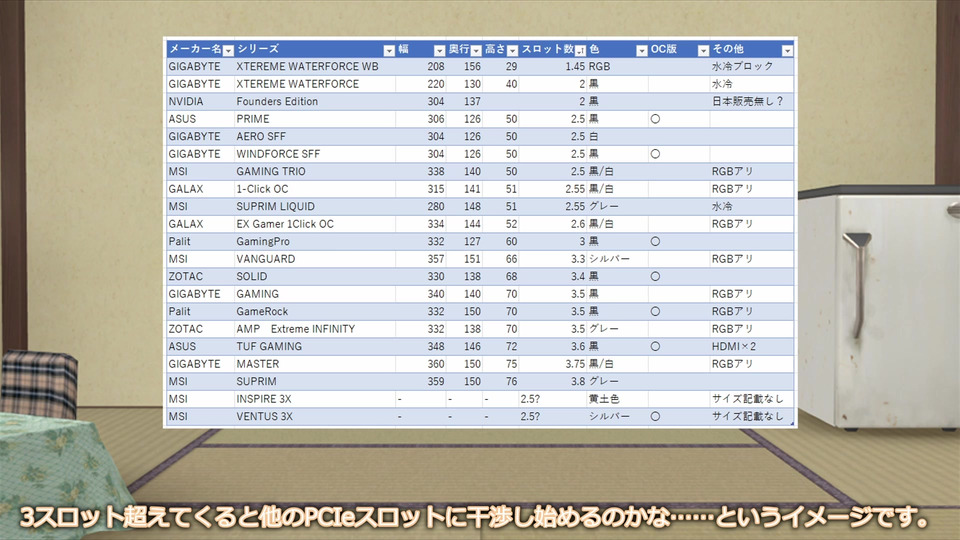Image resolution: width=960 pixels, height=540 pixels.
Task: Click the 3.3 slot count cell
Action: tap(553, 259)
